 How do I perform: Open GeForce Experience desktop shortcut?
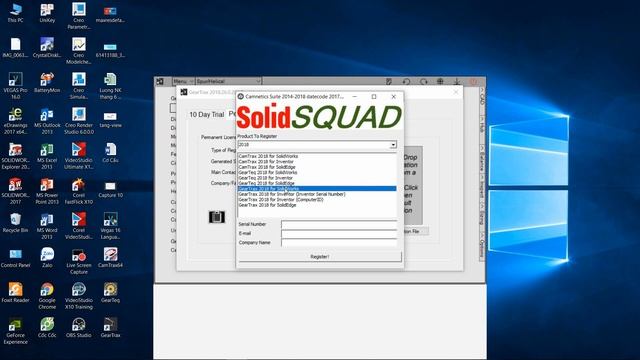pyautogui.click(x=16, y=331)
